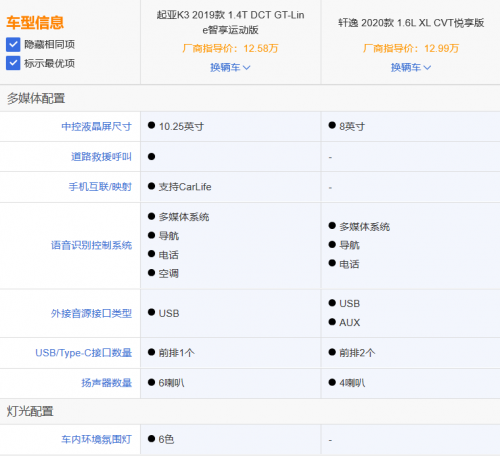
Task: Click the 灯光配置 section header
Action: click(x=30, y=411)
